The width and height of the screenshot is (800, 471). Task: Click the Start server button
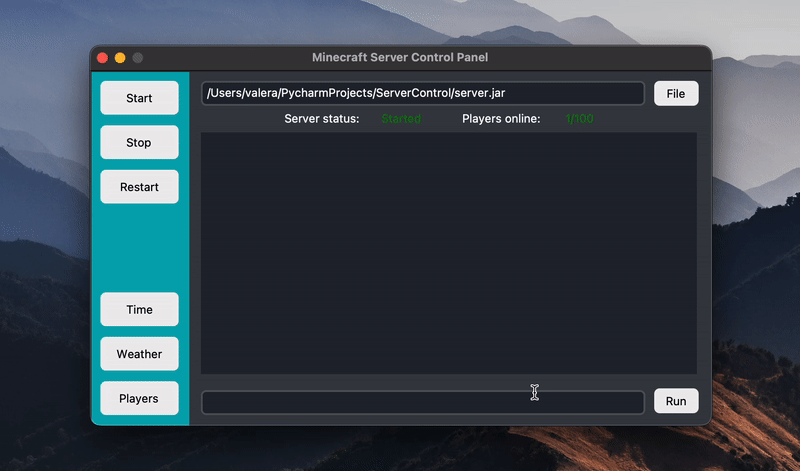(139, 98)
